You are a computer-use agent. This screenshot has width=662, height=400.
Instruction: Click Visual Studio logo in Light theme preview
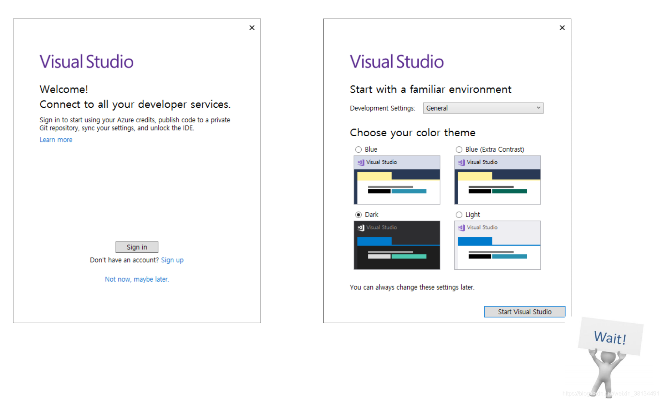[461, 227]
